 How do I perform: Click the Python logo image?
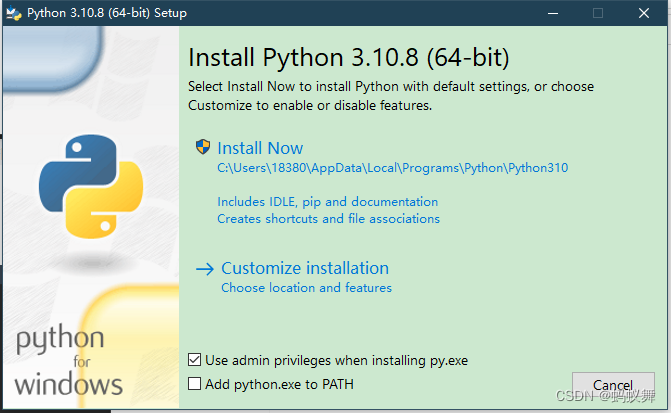[91, 186]
